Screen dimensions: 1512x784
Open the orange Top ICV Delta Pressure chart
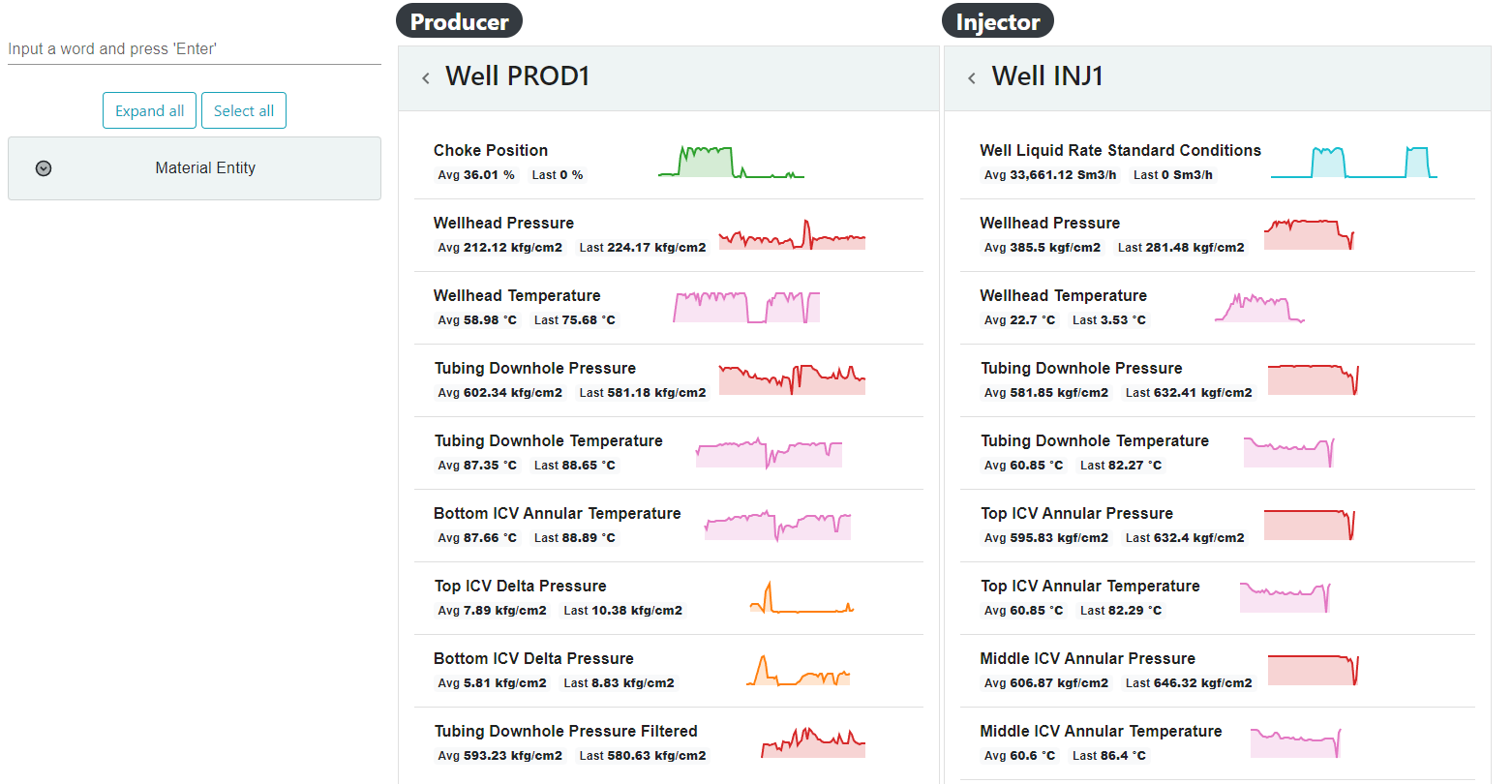coord(801,598)
